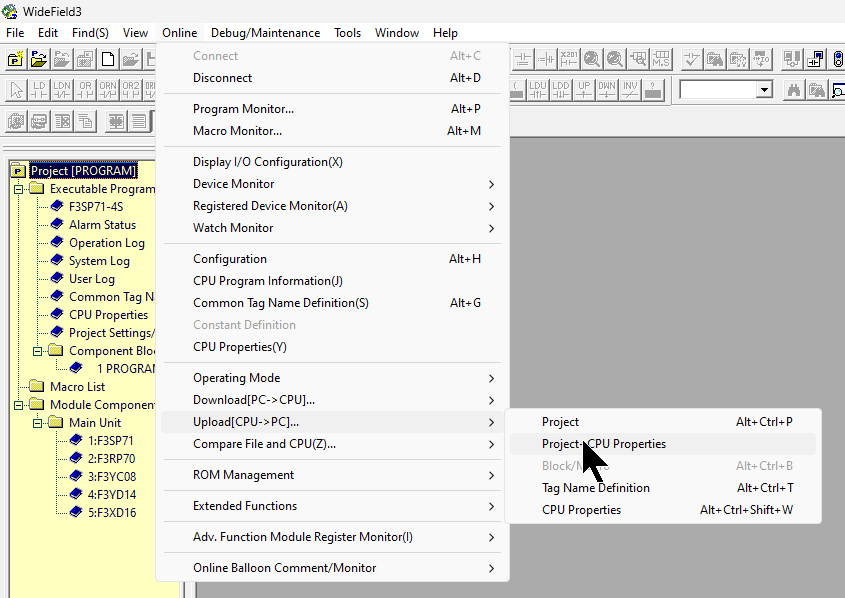Open the Debug/Maintenance menu
This screenshot has width=845, height=598.
pyautogui.click(x=266, y=33)
